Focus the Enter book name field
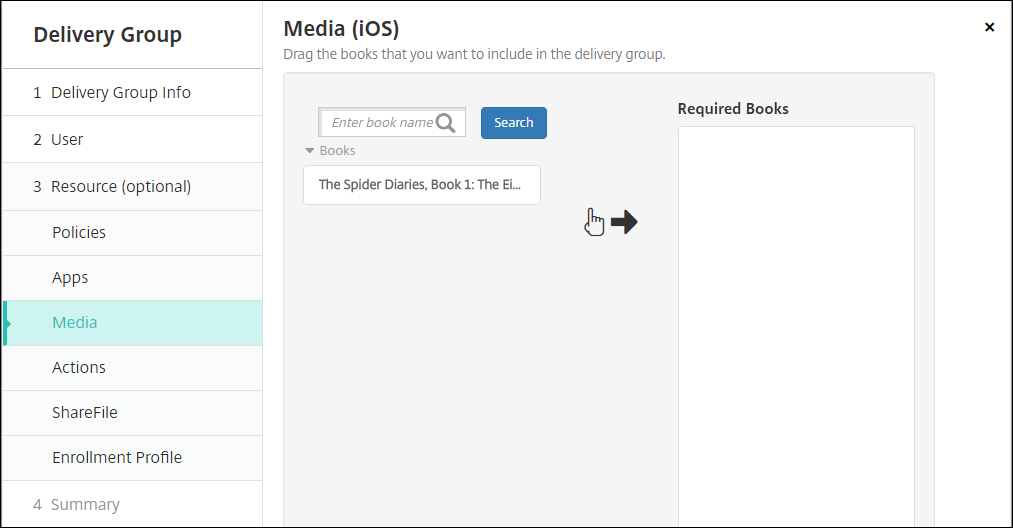Screen dimensions: 1013x528 tap(380, 122)
